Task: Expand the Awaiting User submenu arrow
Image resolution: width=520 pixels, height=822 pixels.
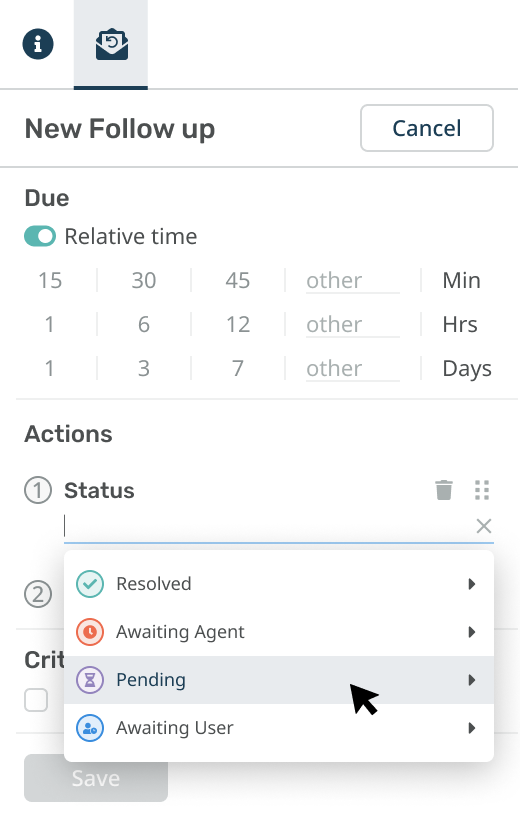Action: [x=472, y=728]
